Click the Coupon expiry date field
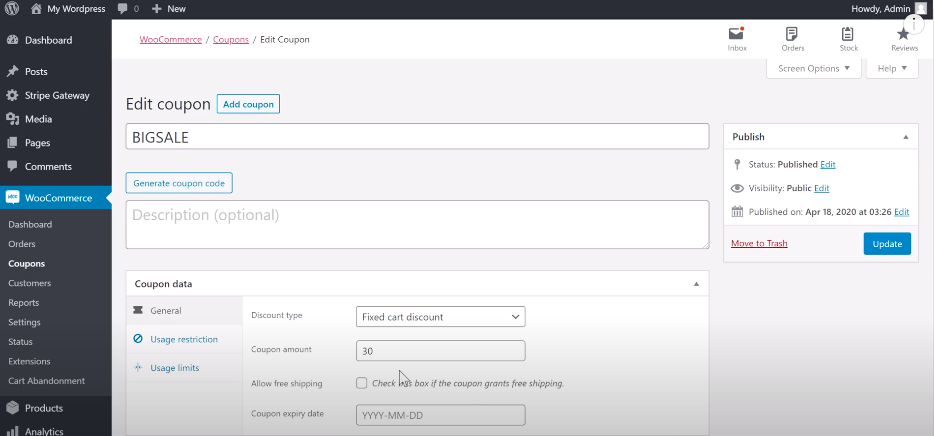Screen dimensions: 934x436 click(440, 415)
